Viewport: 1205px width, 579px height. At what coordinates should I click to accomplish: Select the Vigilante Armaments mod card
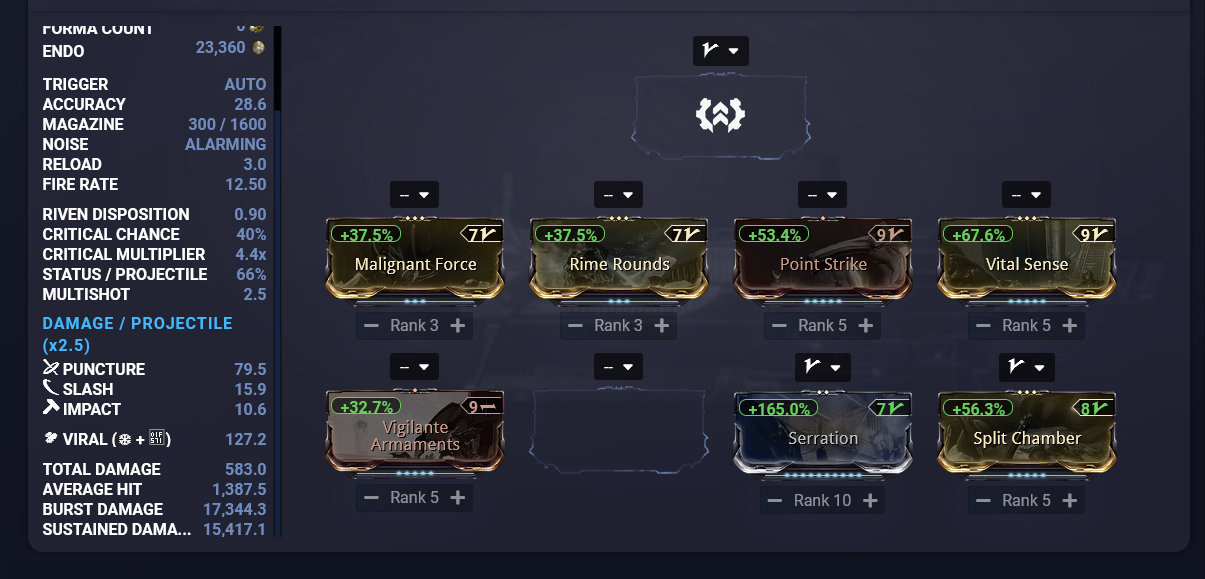tap(415, 431)
